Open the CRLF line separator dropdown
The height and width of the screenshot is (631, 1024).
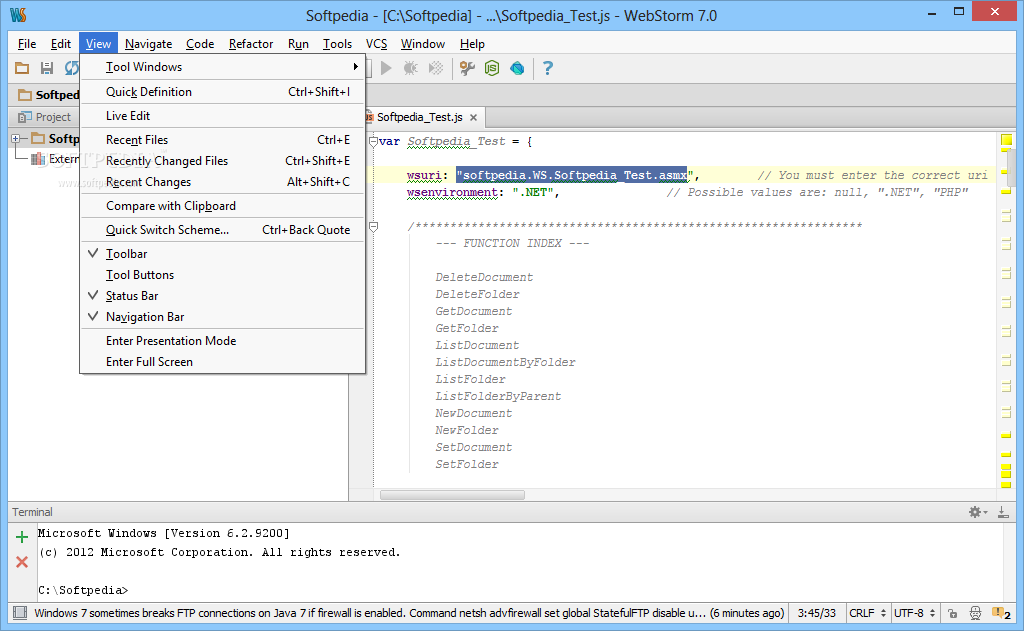point(867,613)
